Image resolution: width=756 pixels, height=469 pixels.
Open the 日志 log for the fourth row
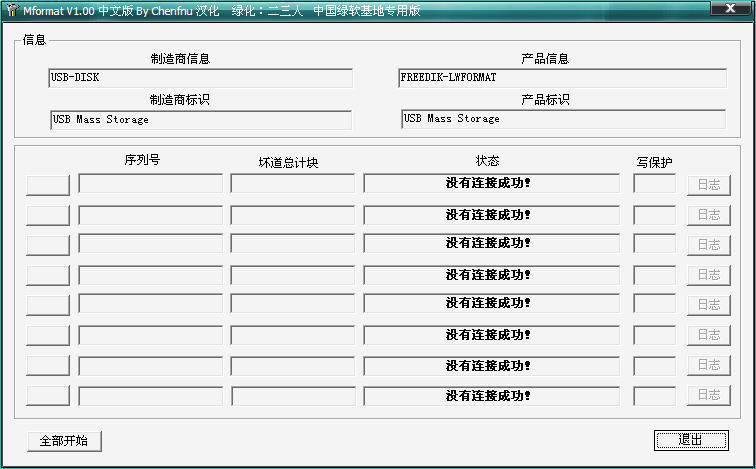(x=708, y=275)
